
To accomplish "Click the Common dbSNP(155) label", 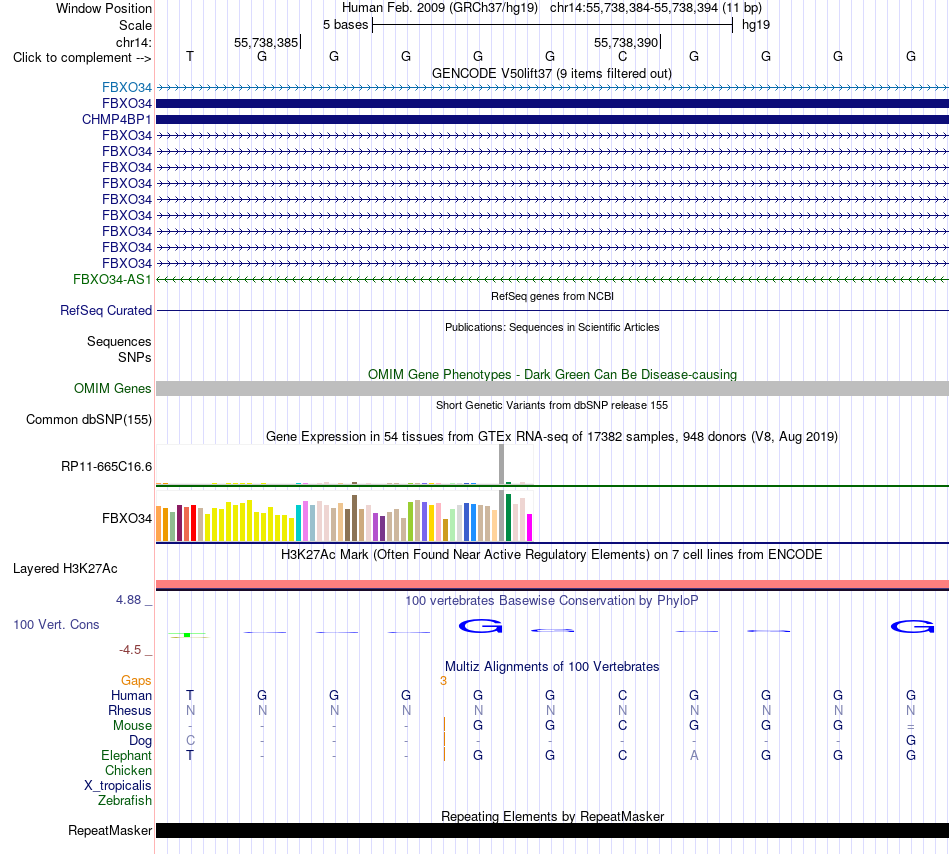I will pos(88,419).
